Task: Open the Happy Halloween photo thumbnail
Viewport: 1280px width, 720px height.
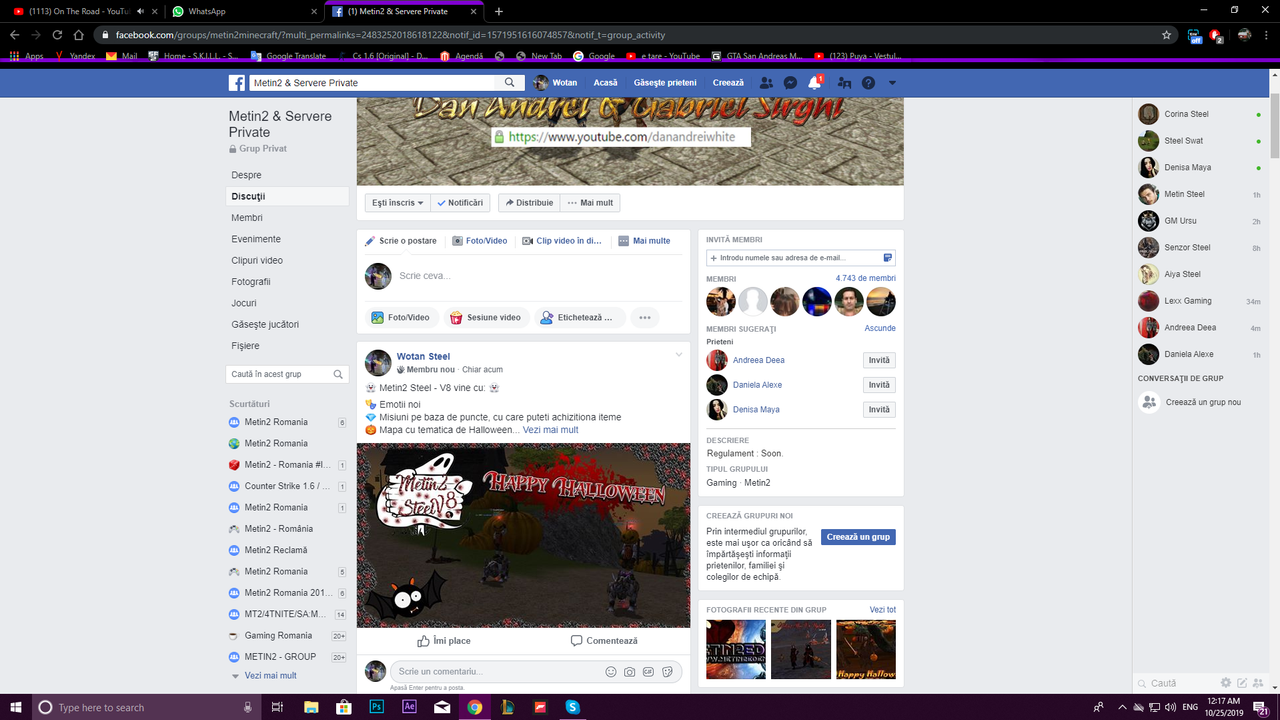Action: point(865,649)
